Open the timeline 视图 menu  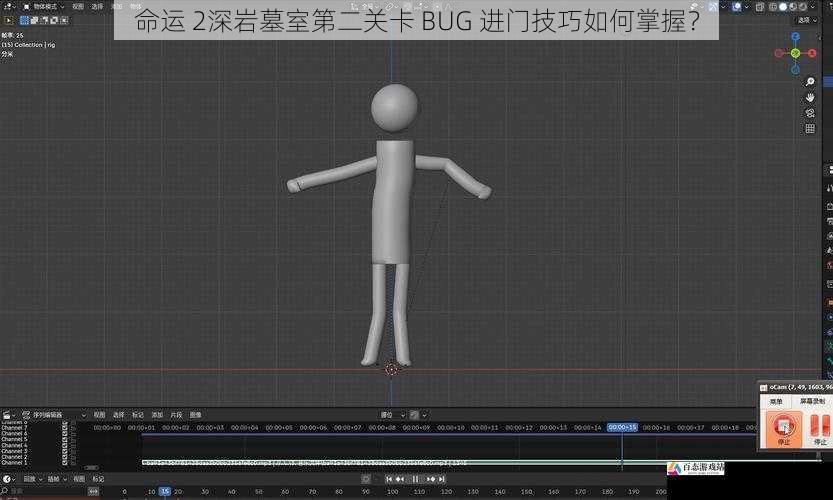click(x=79, y=479)
